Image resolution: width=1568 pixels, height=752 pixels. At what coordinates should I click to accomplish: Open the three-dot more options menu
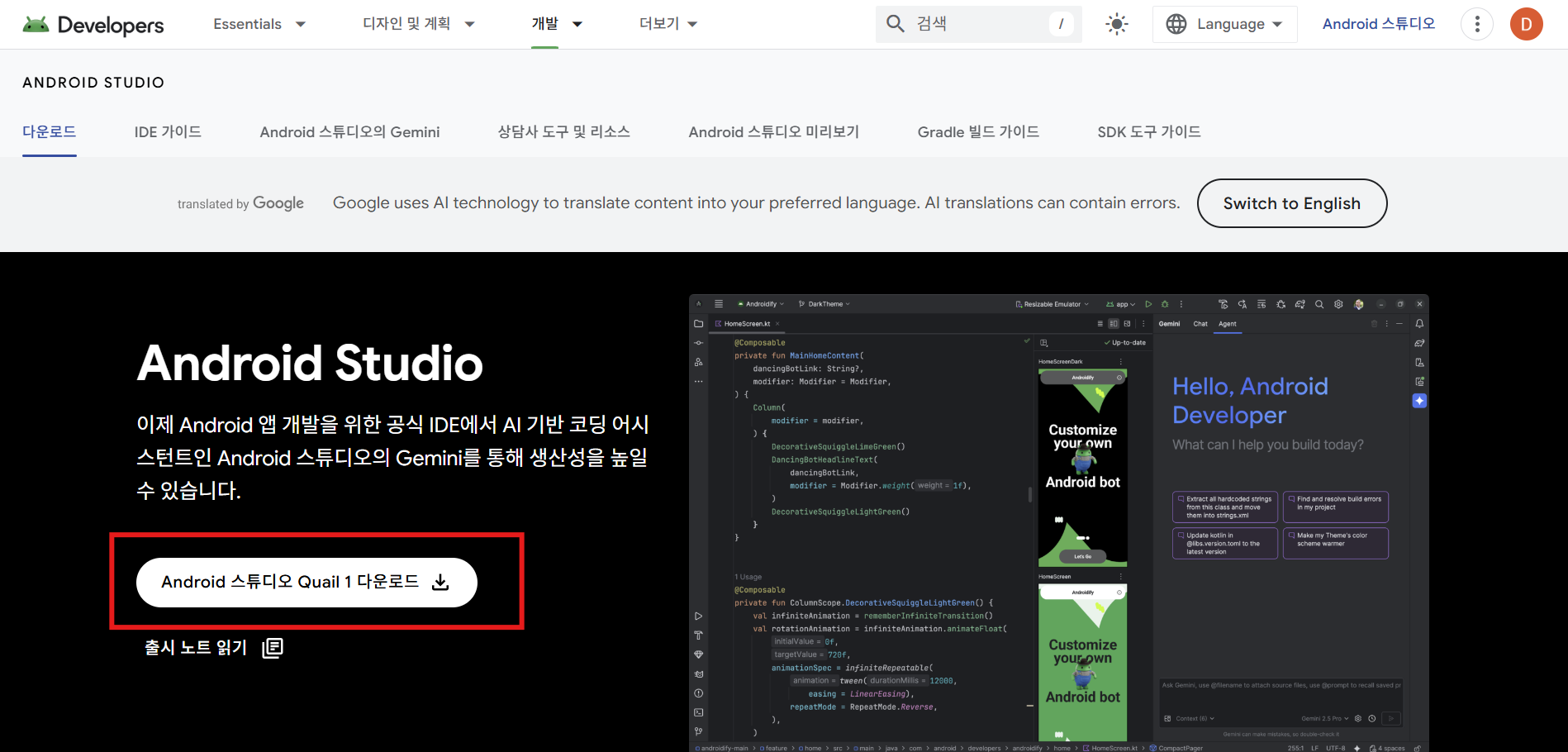1477,24
